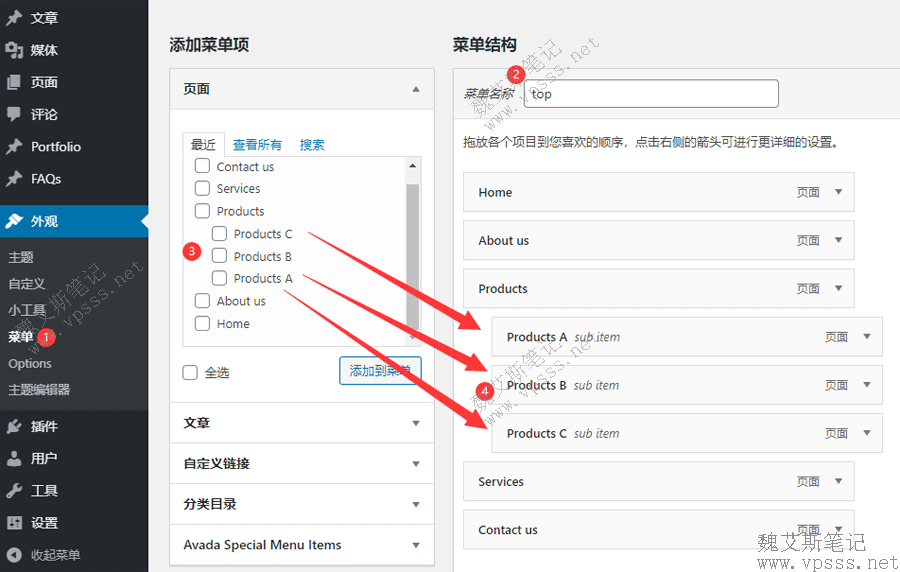Click the 设置 settings menu label
The width and height of the screenshot is (900, 572).
coord(44,523)
